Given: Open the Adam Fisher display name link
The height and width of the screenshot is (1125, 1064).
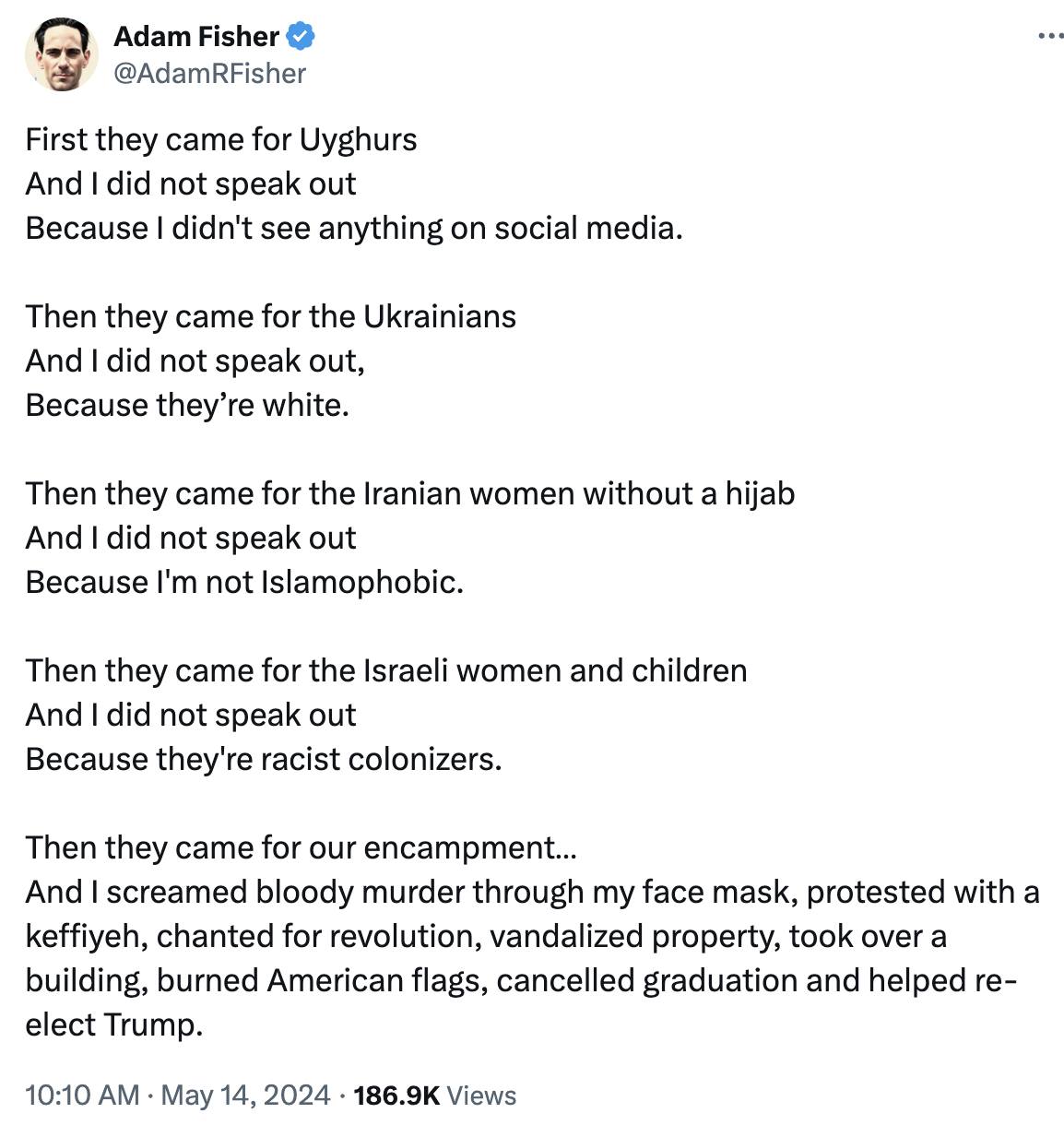Looking at the screenshot, I should tap(195, 37).
